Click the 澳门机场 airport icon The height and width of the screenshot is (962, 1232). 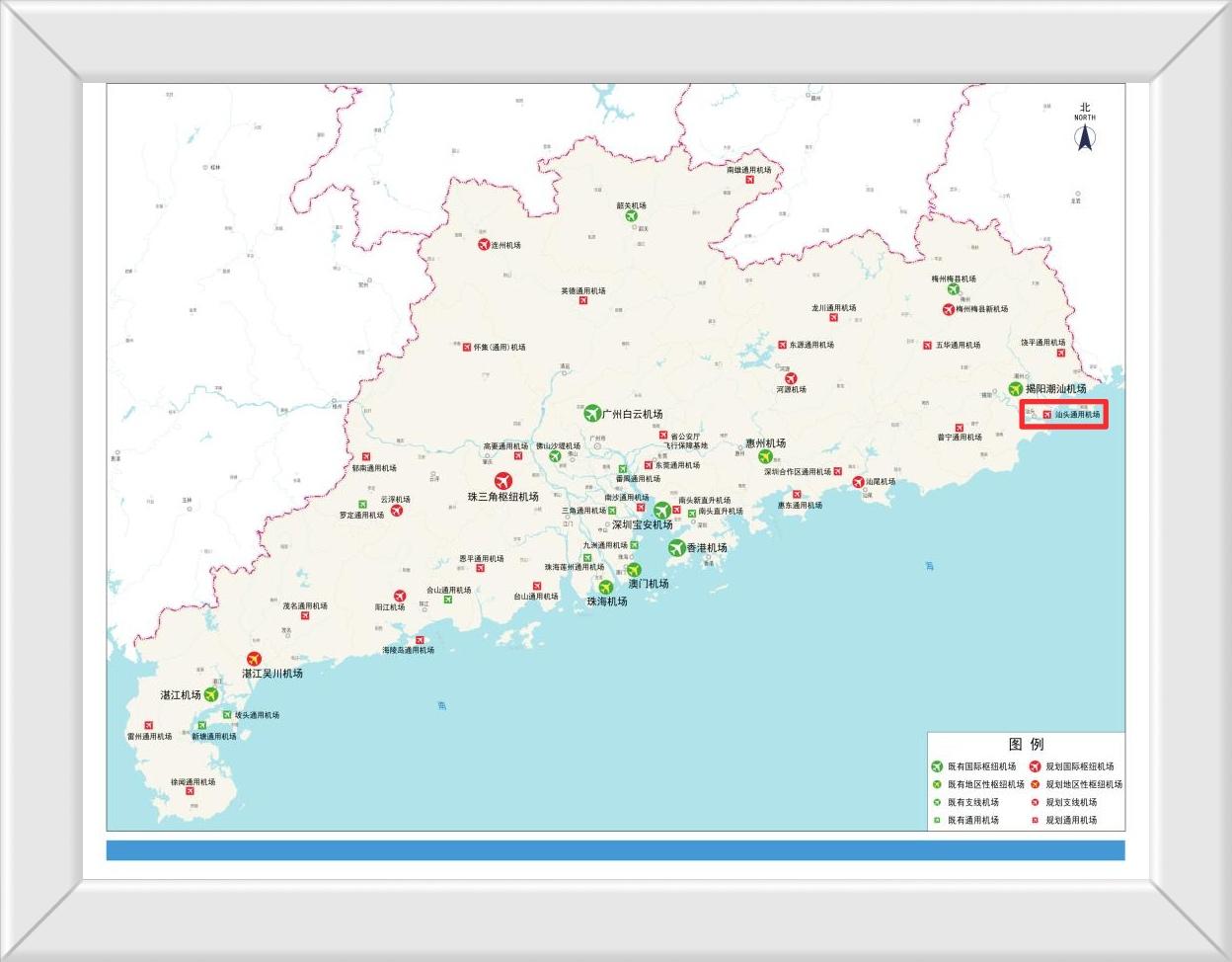click(x=634, y=570)
